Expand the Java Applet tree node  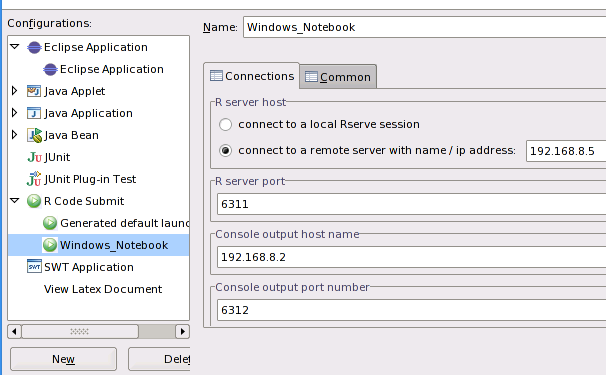15,91
